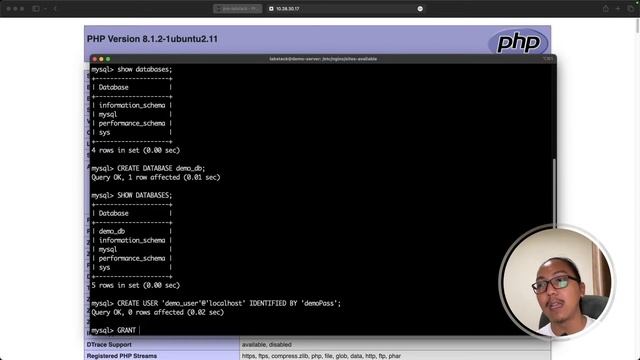Click the Safari sidebar toggle icon
The width and height of the screenshot is (640, 360).
pyautogui.click(x=36, y=9)
